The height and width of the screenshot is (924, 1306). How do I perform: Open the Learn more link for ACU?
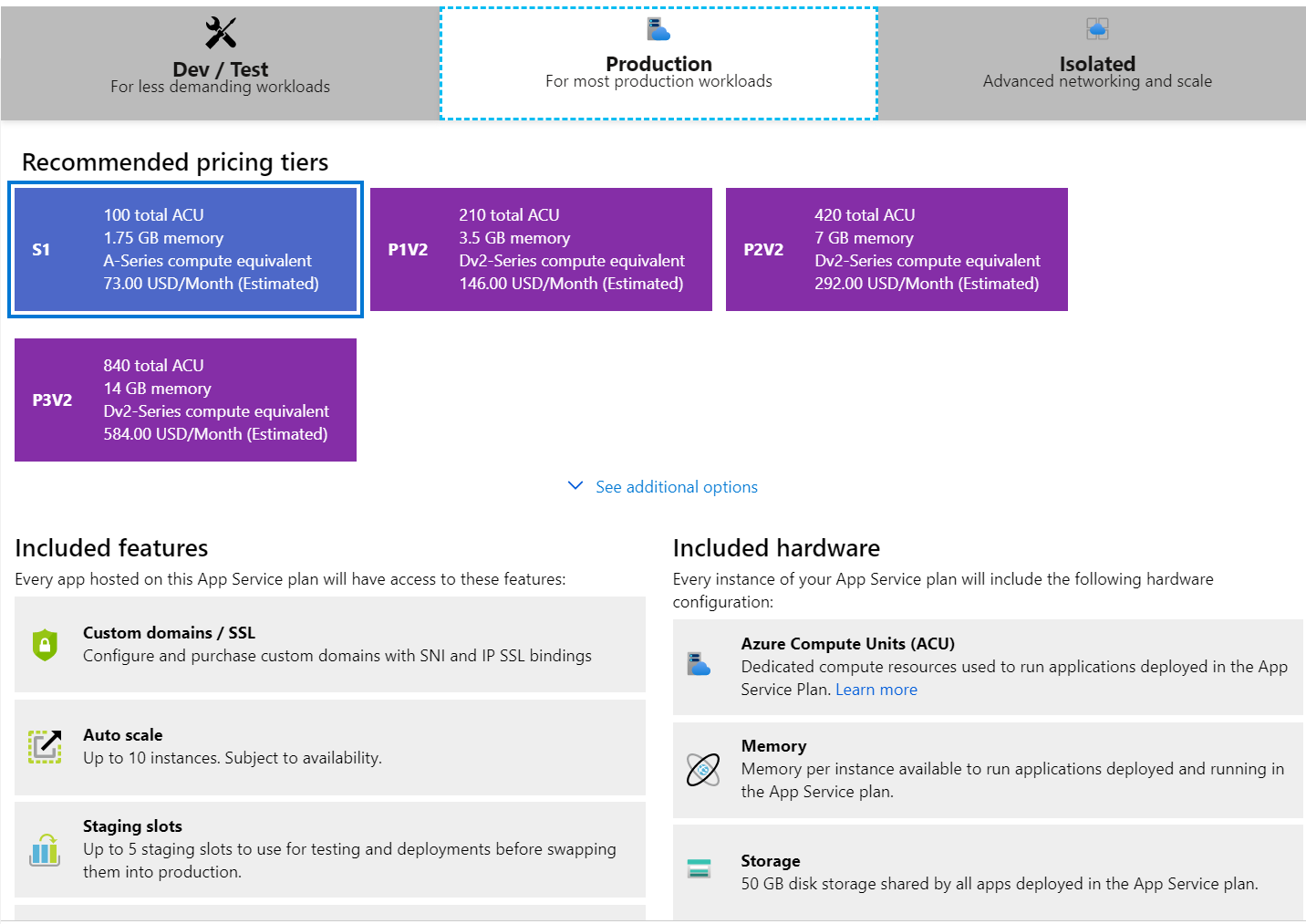(876, 689)
